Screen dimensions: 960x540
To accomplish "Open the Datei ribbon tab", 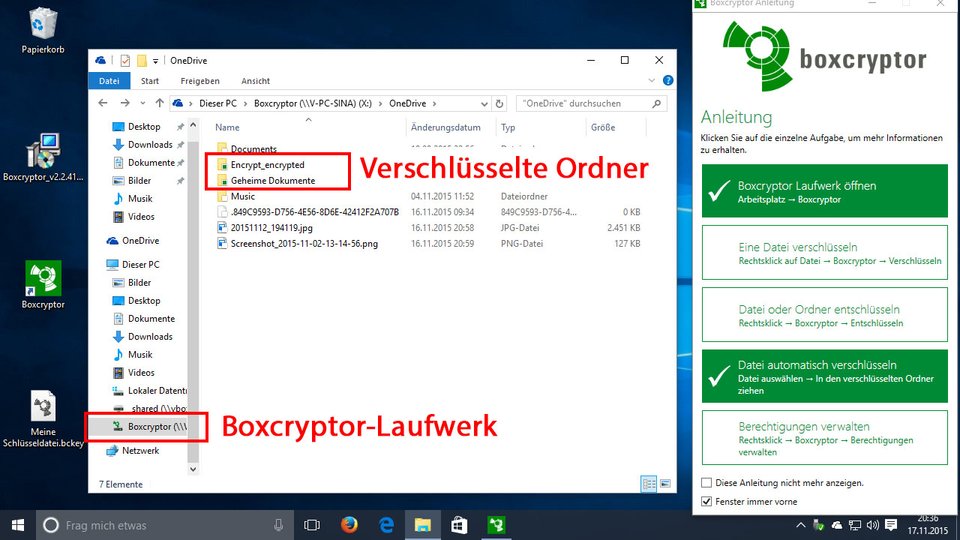I will point(109,81).
